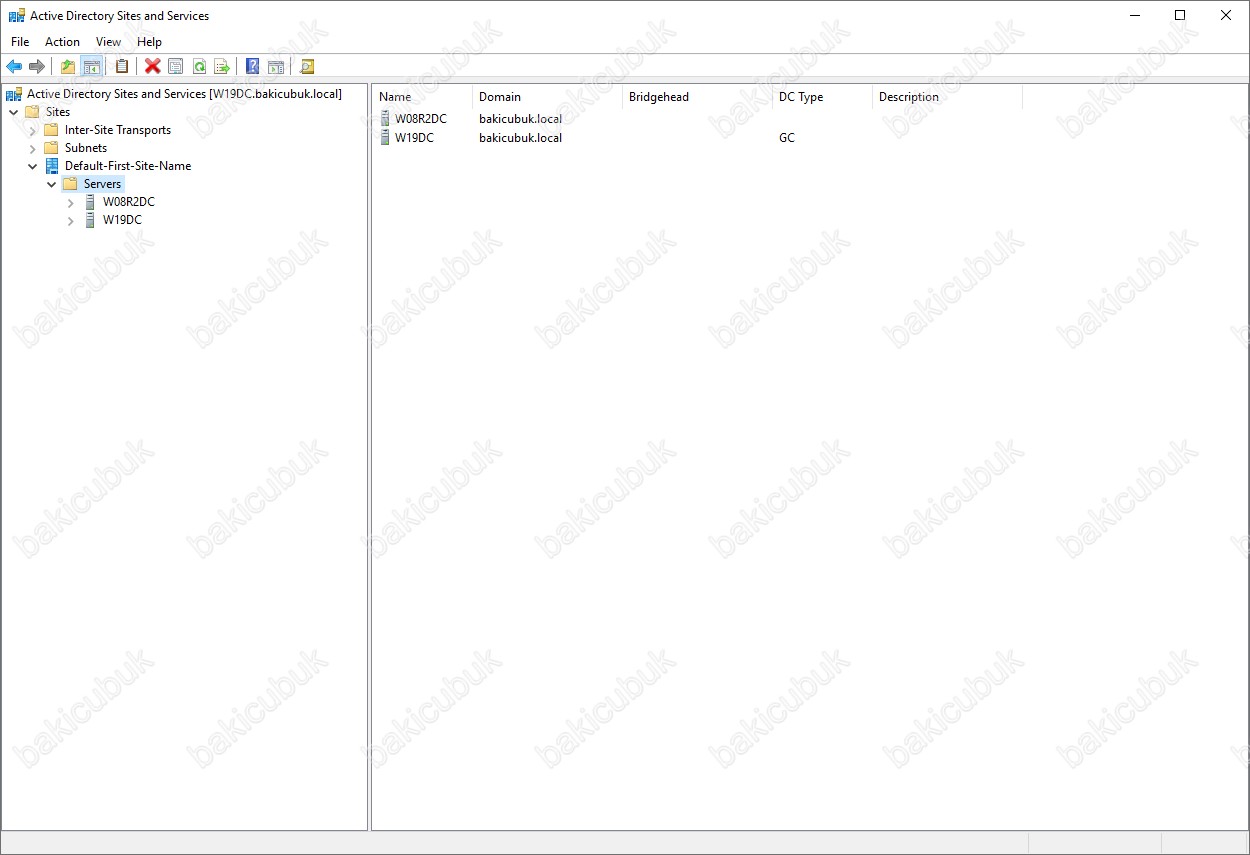Select Default-First-Site-Name label in tree
This screenshot has width=1250, height=855.
(128, 166)
